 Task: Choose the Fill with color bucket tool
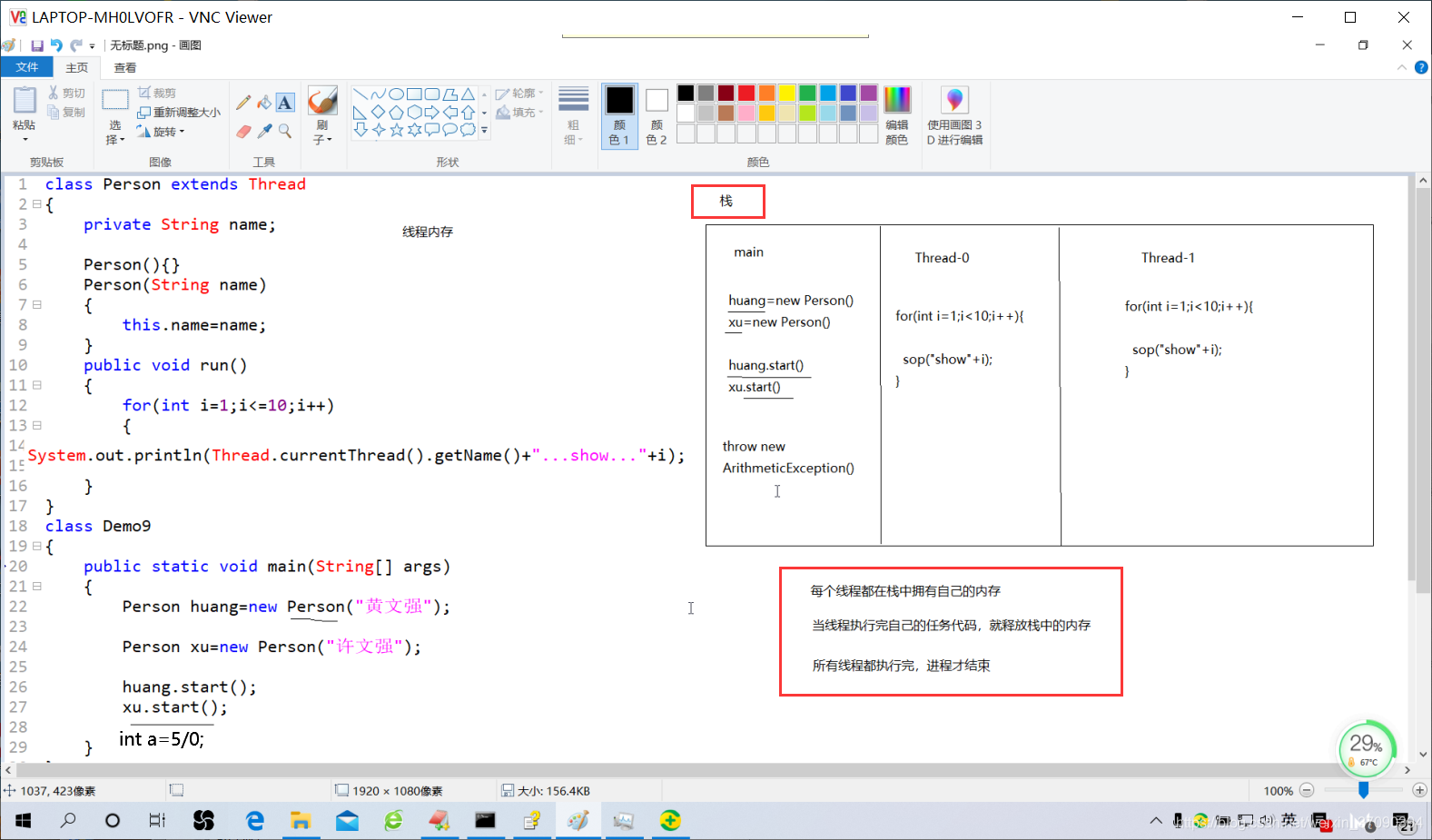point(264,103)
